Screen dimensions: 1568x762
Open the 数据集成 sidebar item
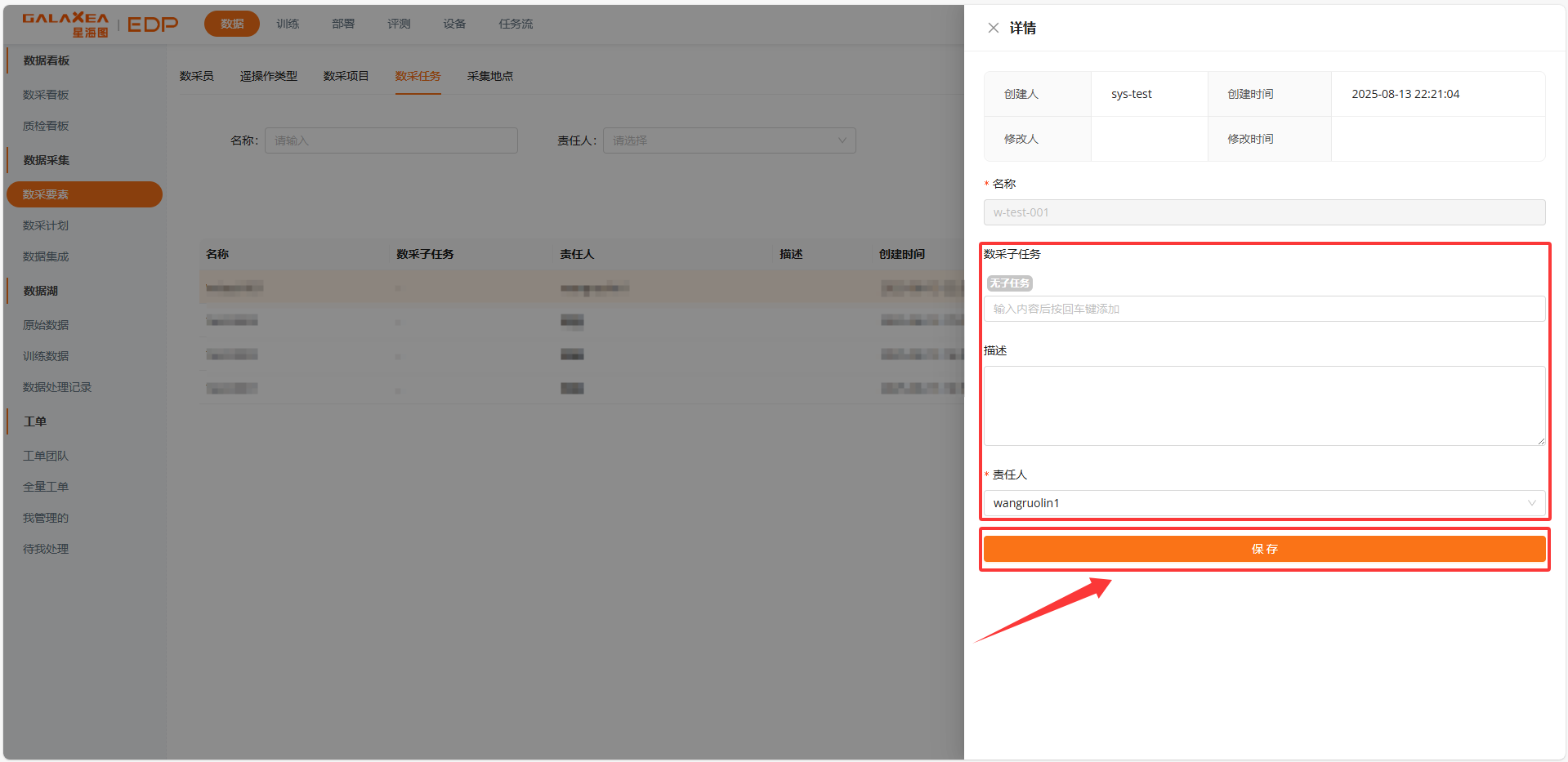[x=45, y=256]
